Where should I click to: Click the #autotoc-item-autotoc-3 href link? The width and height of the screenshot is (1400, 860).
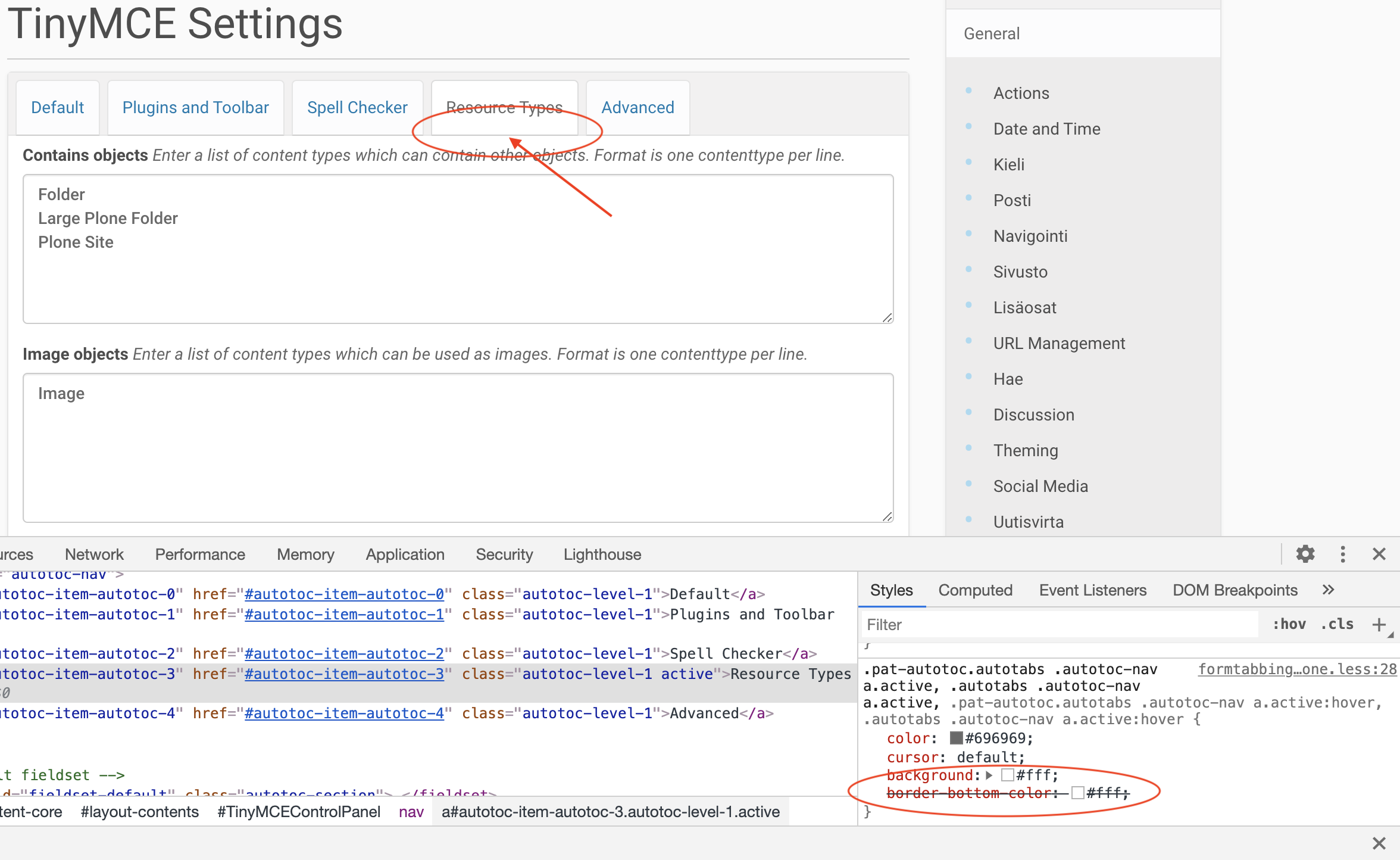[x=344, y=674]
